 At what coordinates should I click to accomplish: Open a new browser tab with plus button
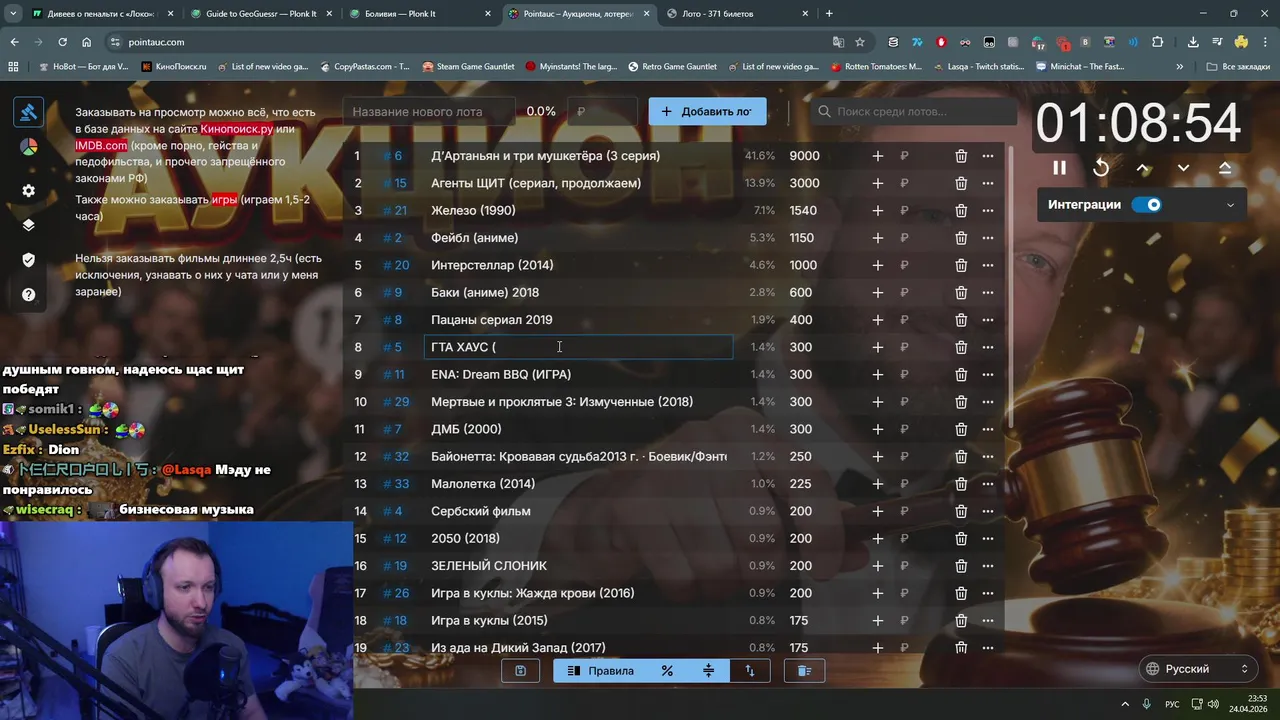[x=829, y=14]
